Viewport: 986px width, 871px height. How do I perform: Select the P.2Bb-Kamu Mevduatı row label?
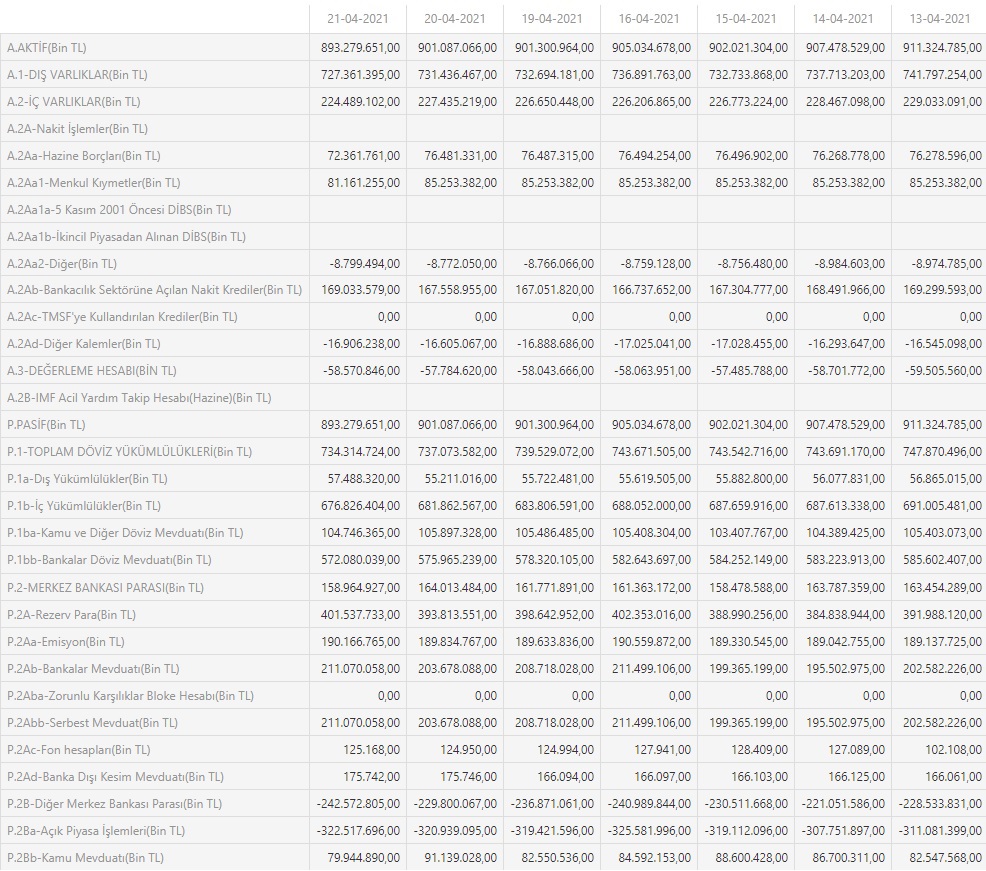(85, 858)
